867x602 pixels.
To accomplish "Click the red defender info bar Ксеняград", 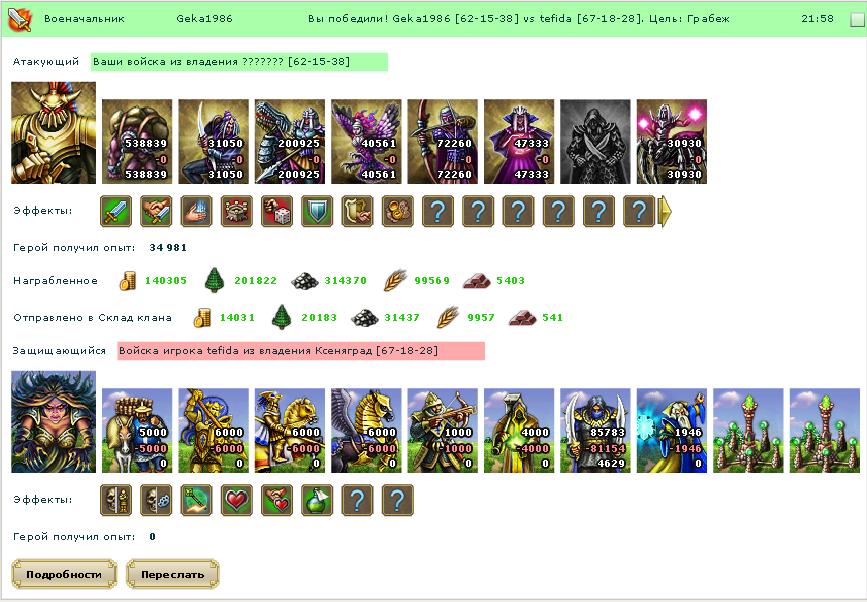I will pyautogui.click(x=301, y=351).
